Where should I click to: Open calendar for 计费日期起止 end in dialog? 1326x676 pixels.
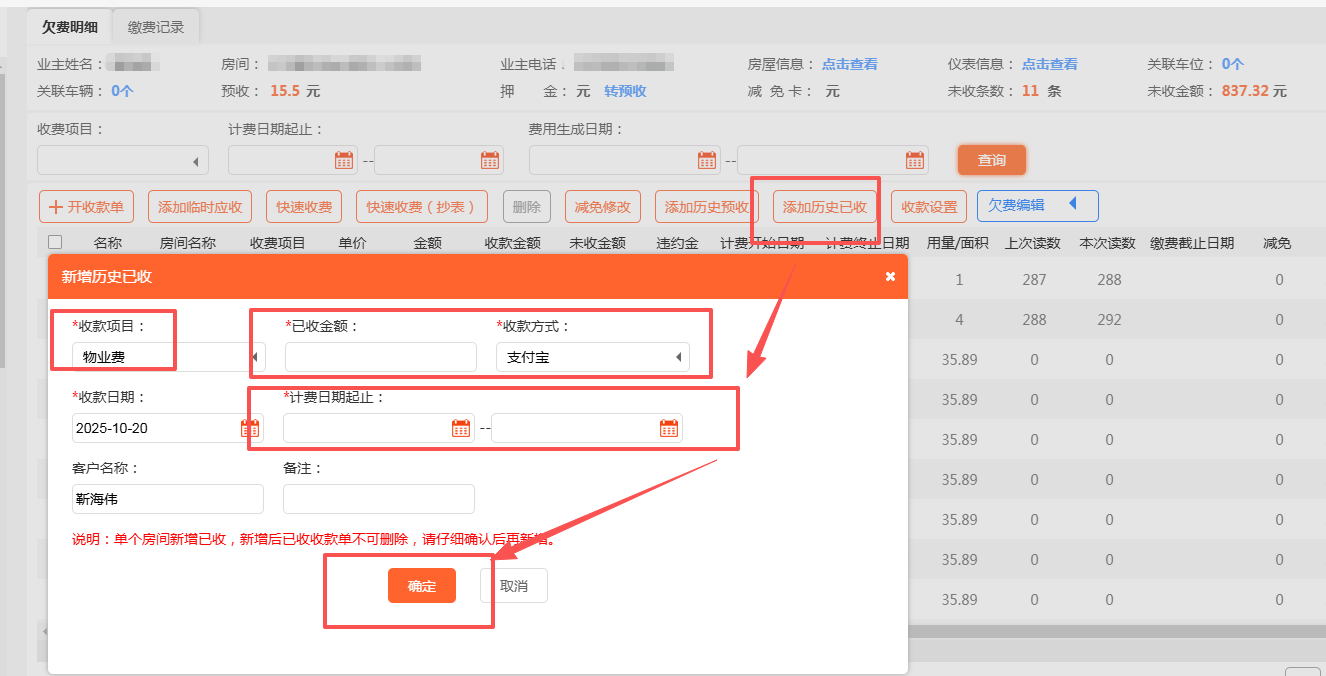[669, 428]
